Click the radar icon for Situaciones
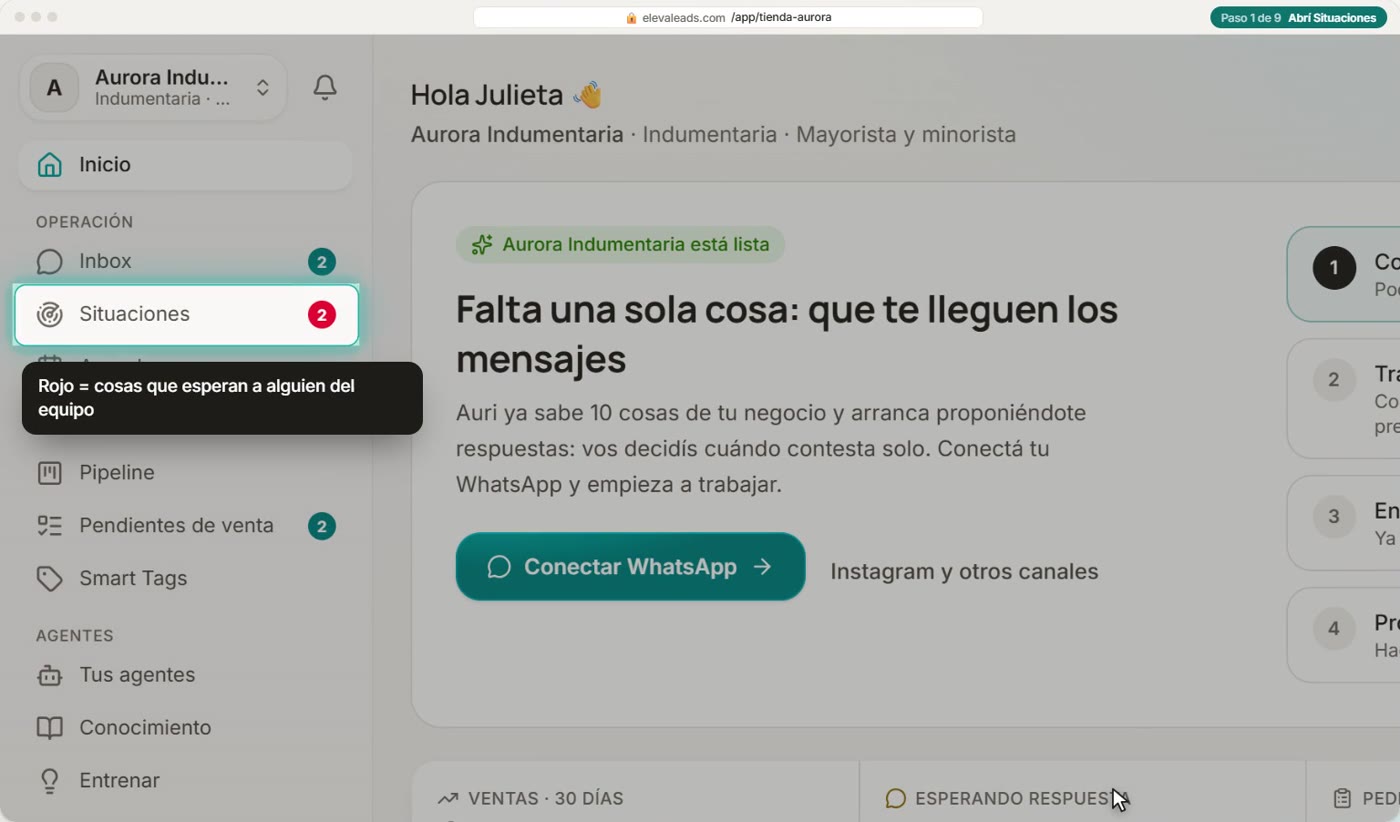 (x=49, y=314)
